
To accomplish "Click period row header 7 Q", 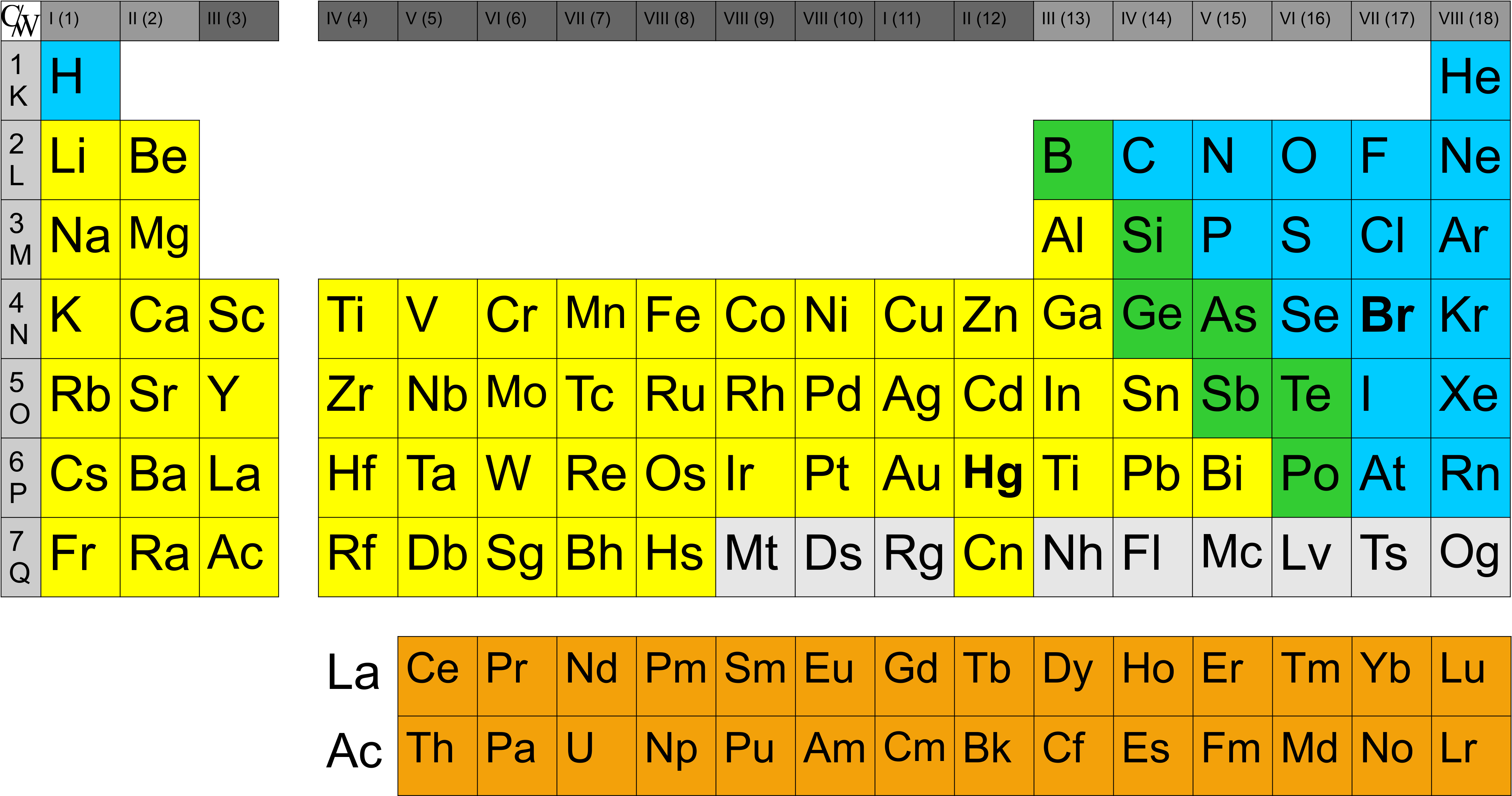I will pyautogui.click(x=21, y=557).
